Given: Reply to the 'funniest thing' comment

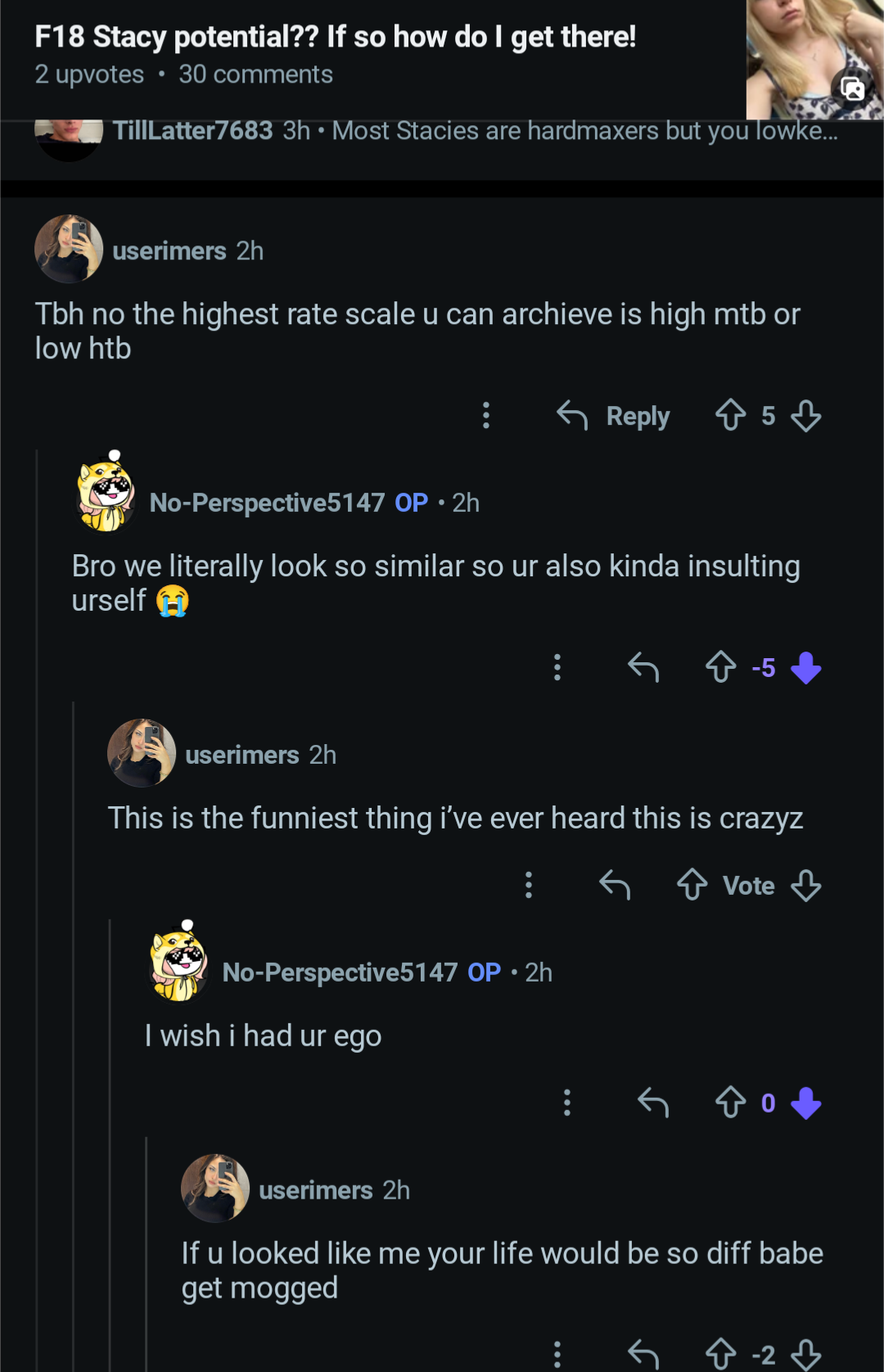Looking at the screenshot, I should (615, 885).
